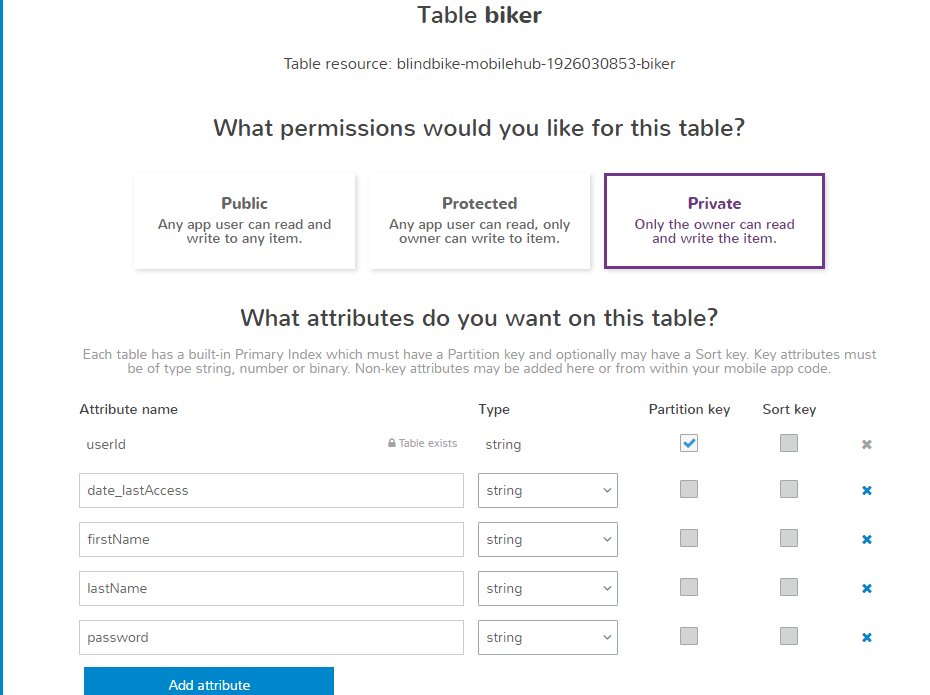Enable Sort key for date_lastAccess
This screenshot has width=930, height=695.
coord(789,489)
